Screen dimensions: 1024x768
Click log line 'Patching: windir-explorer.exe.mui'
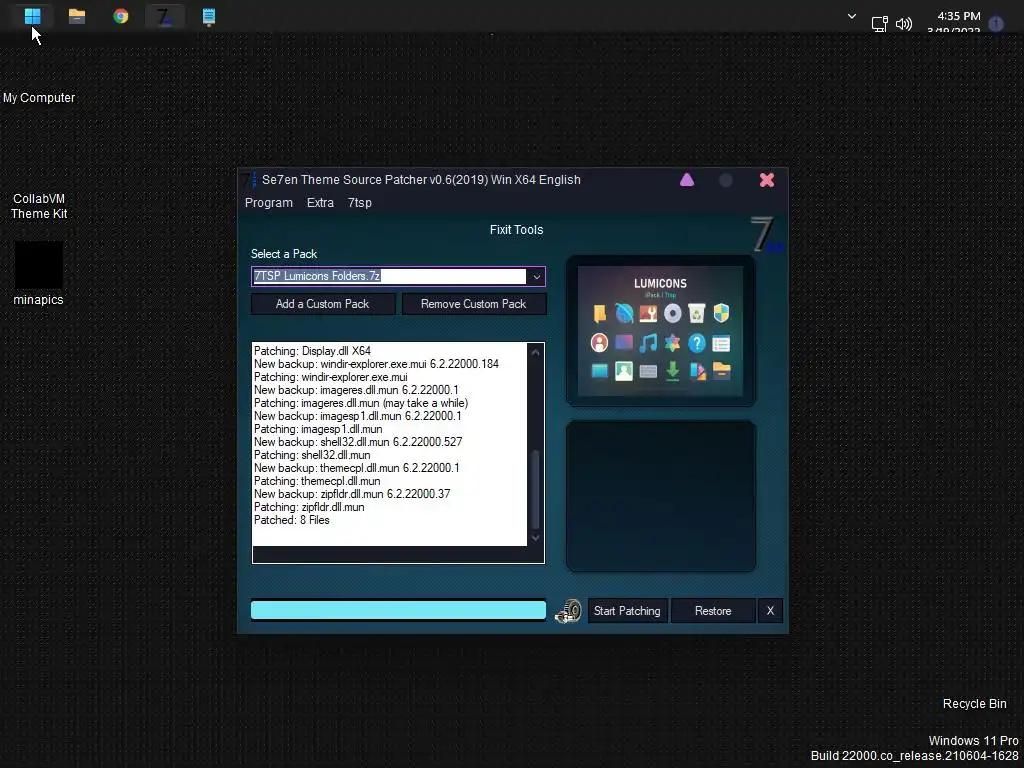click(330, 377)
